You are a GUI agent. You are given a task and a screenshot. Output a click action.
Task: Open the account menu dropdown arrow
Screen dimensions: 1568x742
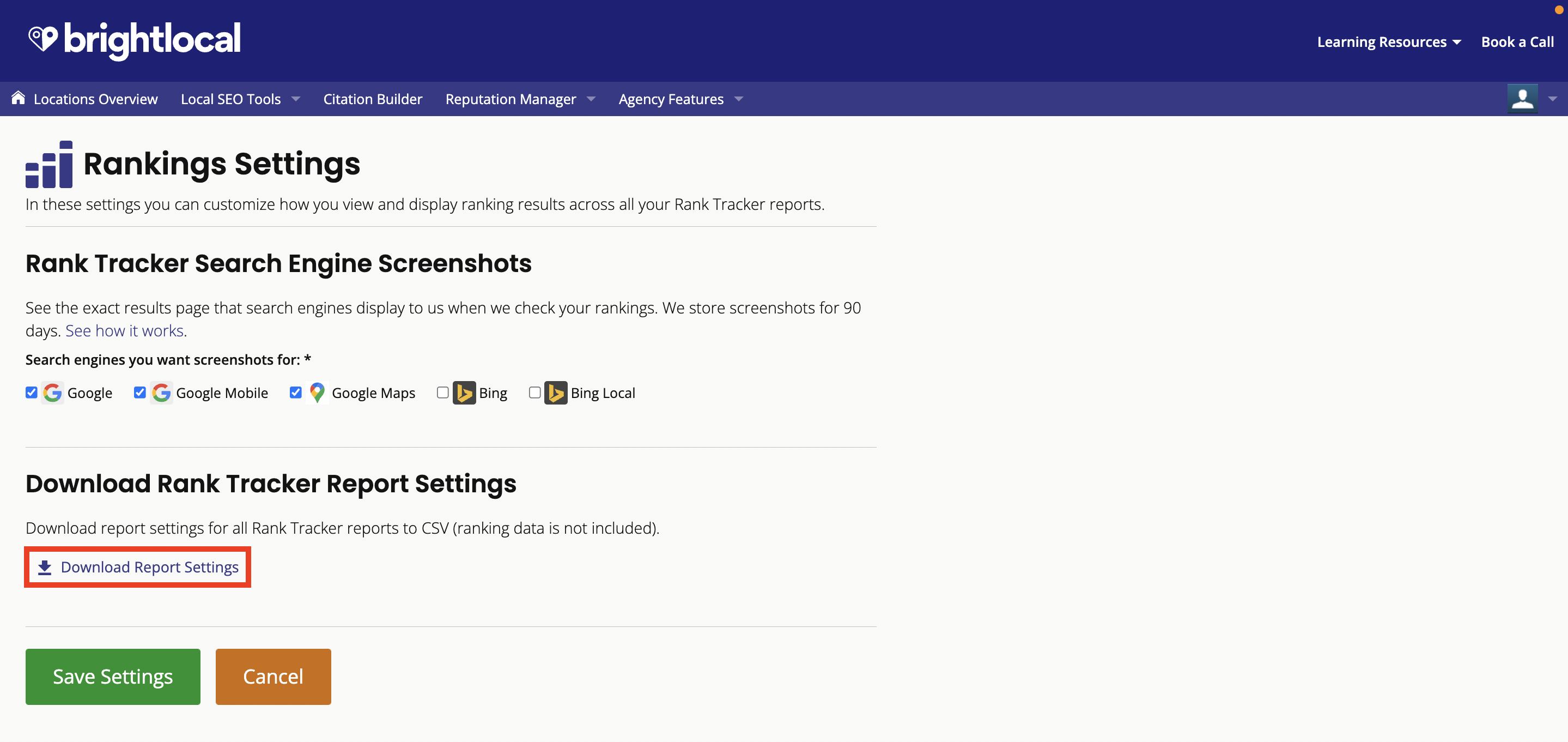click(1553, 99)
